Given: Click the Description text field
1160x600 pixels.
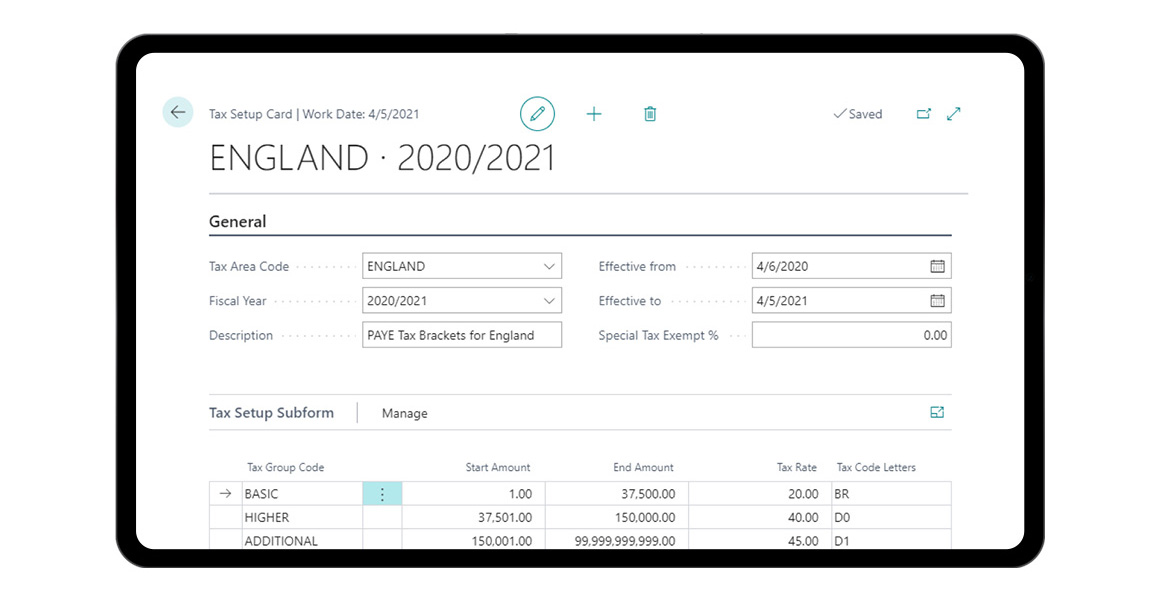Looking at the screenshot, I should pyautogui.click(x=461, y=336).
